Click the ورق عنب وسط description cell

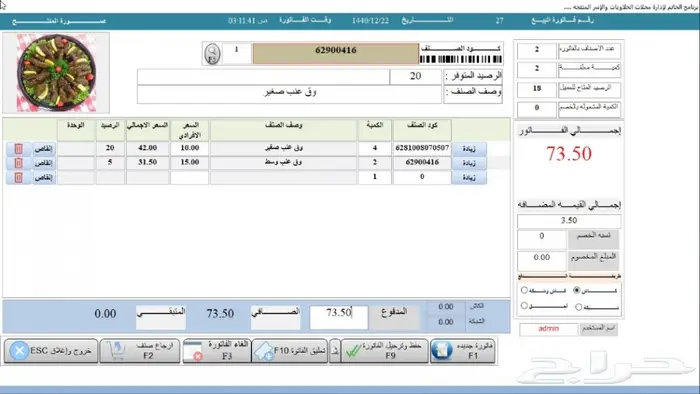coord(283,162)
